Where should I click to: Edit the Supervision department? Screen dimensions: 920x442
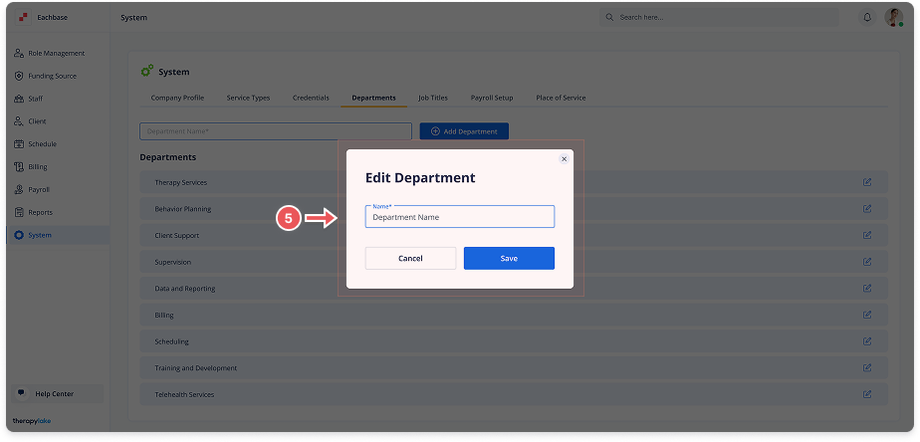click(x=867, y=262)
